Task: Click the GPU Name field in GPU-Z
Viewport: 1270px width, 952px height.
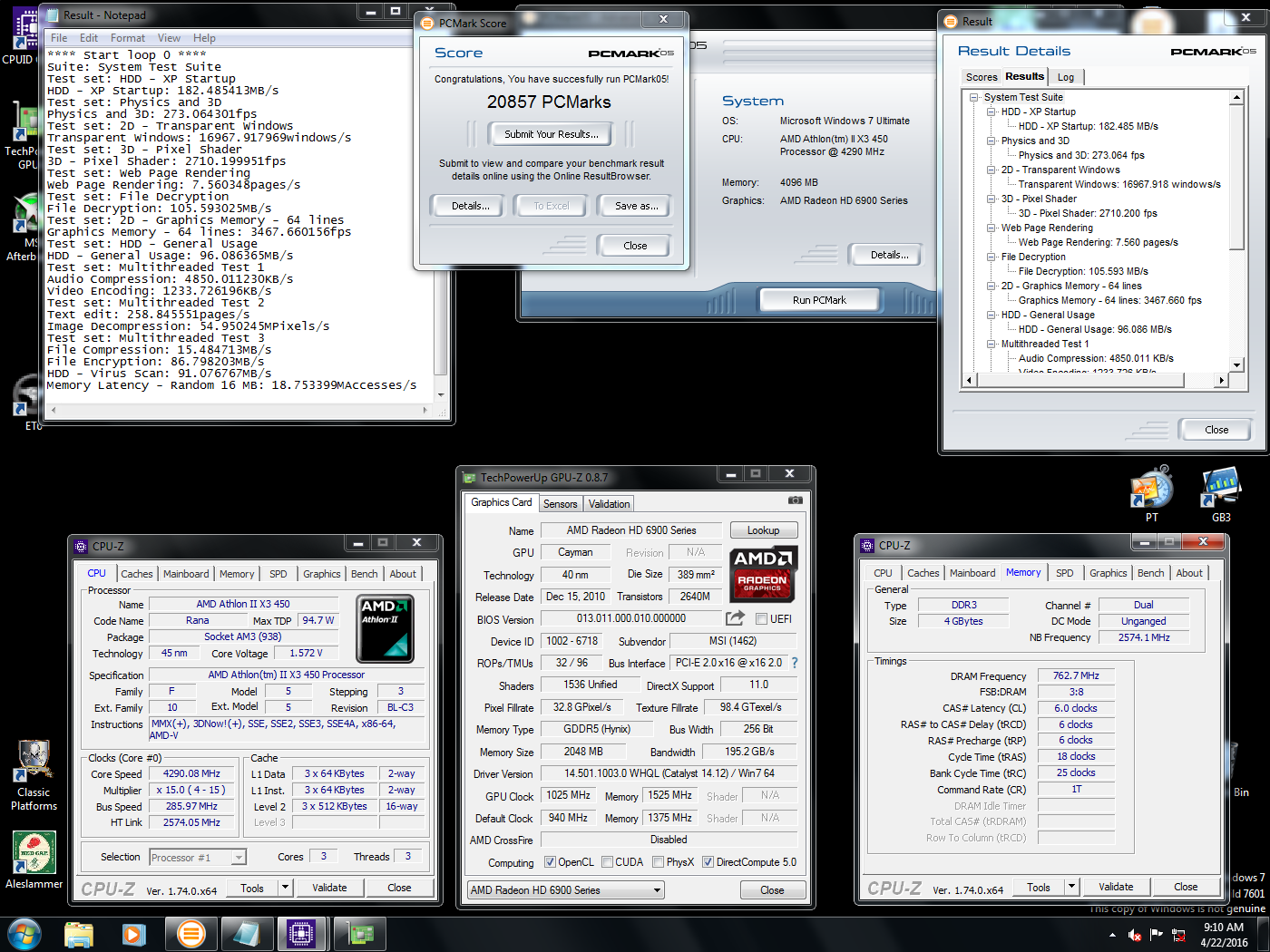Action: coord(631,530)
